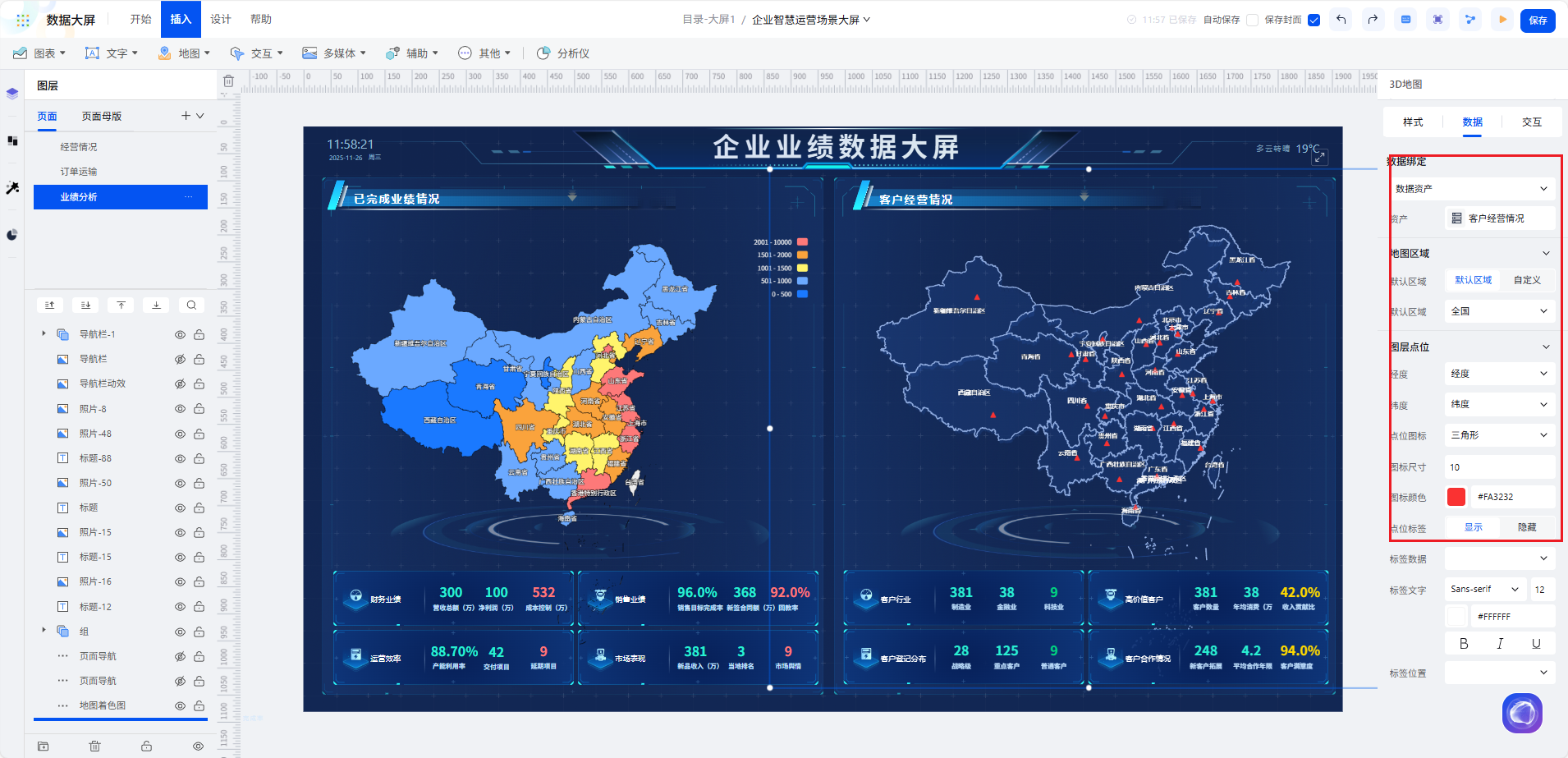This screenshot has height=758, width=1568.
Task: Open the 设计 menu tab
Action: click(220, 19)
